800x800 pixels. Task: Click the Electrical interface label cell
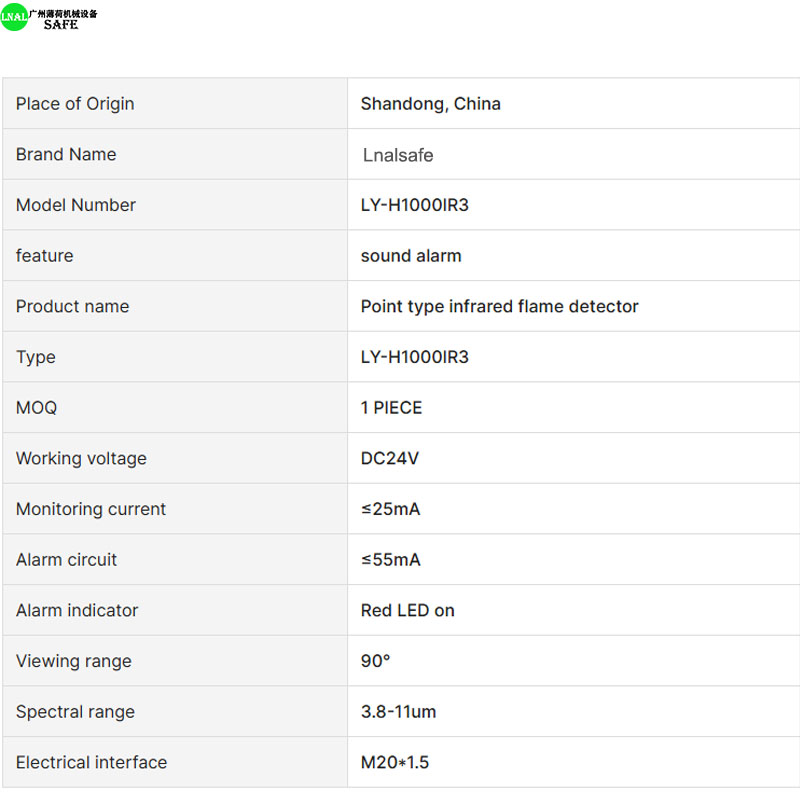pyautogui.click(x=175, y=762)
